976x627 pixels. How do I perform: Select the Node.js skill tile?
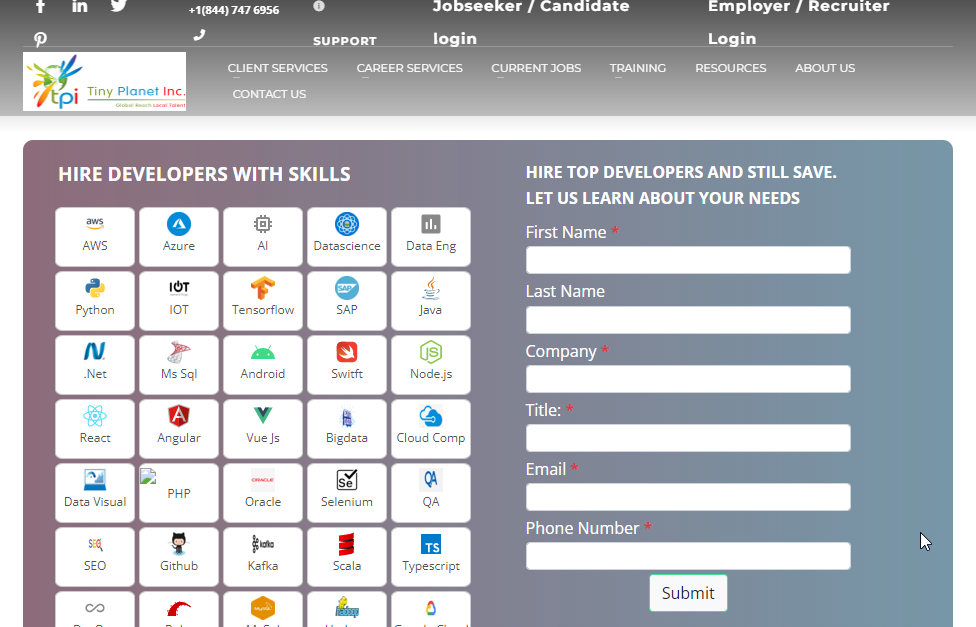[431, 365]
